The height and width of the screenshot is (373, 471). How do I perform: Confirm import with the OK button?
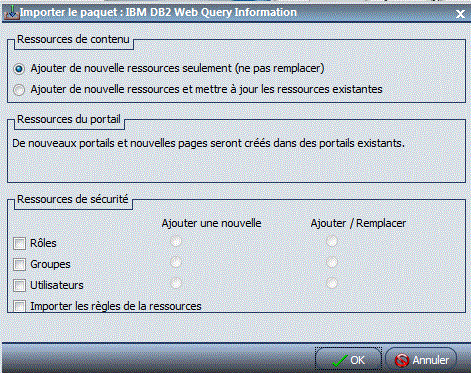348,360
